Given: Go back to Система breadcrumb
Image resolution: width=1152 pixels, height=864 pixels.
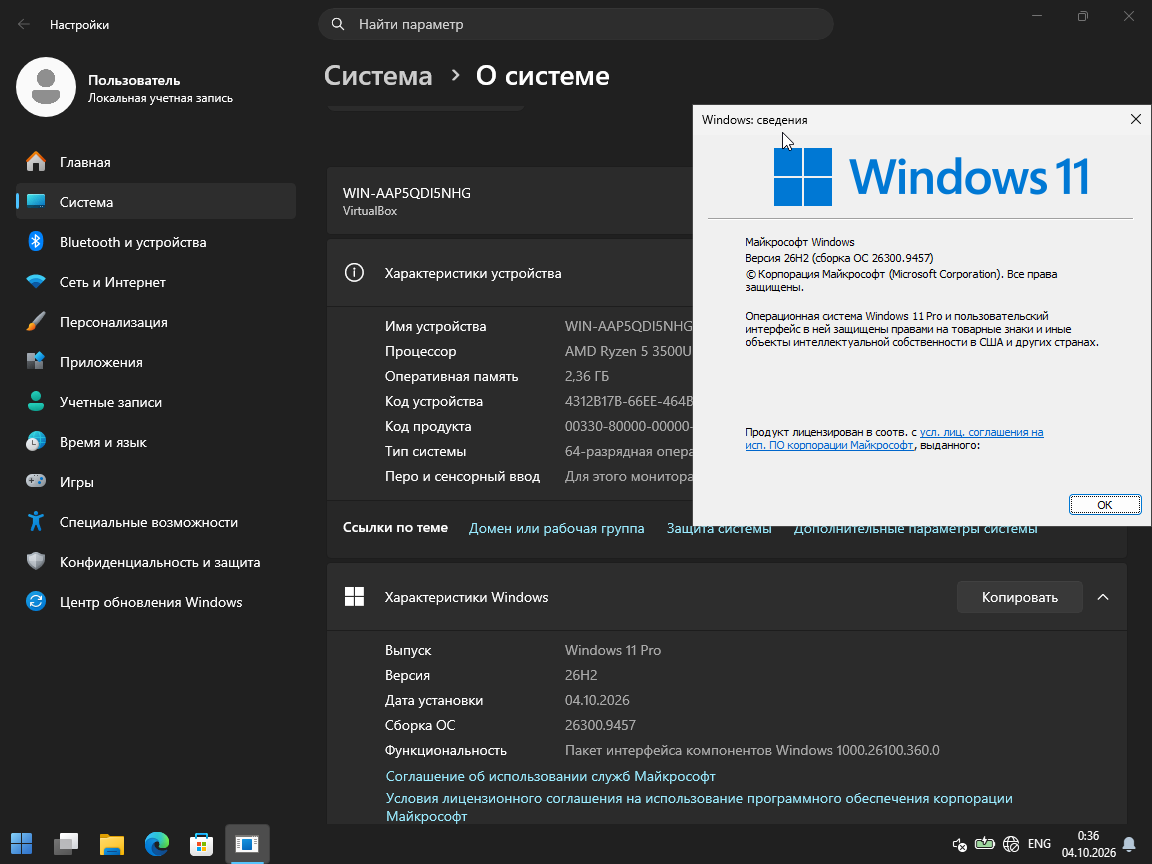Looking at the screenshot, I should 378,76.
